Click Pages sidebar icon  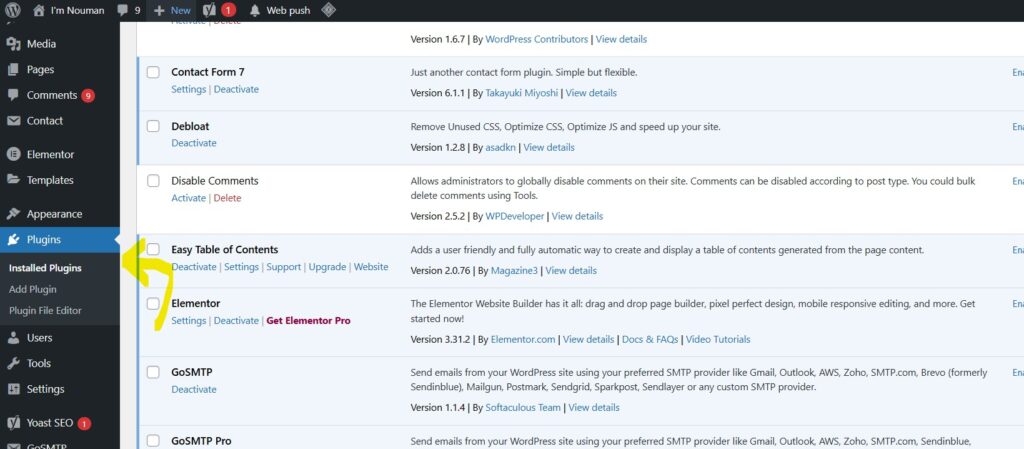(13, 70)
